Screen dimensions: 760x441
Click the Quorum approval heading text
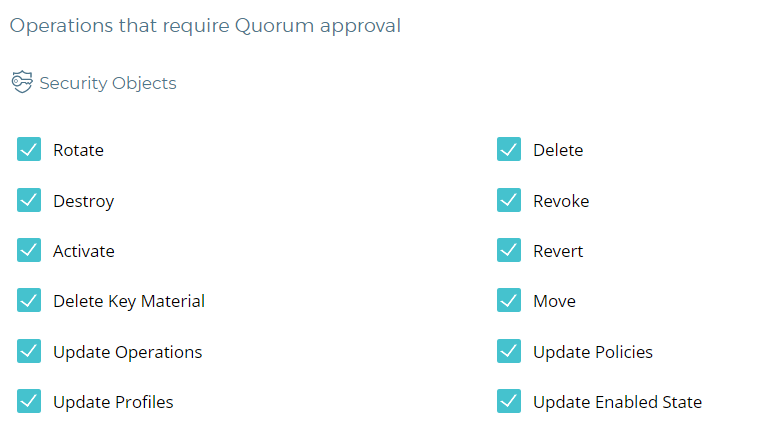point(205,26)
